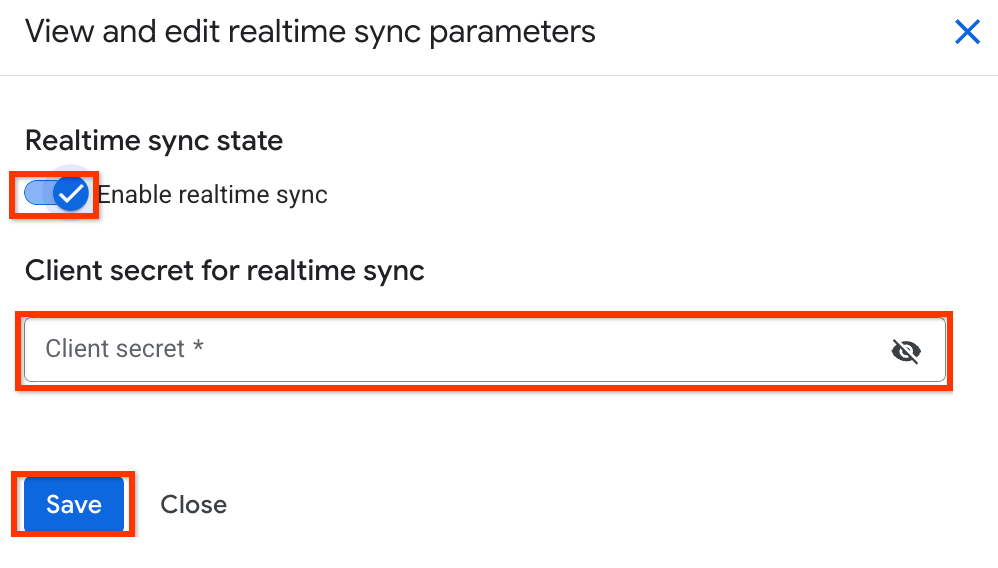Click the "Client secret for realtime sync" heading
This screenshot has width=998, height=568.
pos(225,270)
